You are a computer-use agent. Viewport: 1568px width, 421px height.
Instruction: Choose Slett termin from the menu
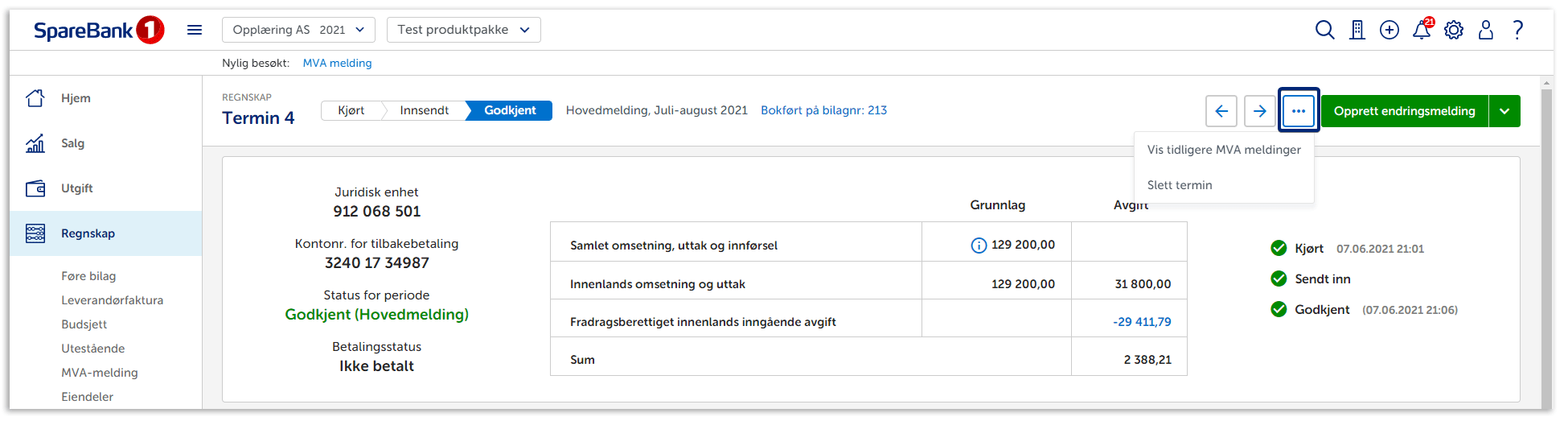(x=1180, y=185)
